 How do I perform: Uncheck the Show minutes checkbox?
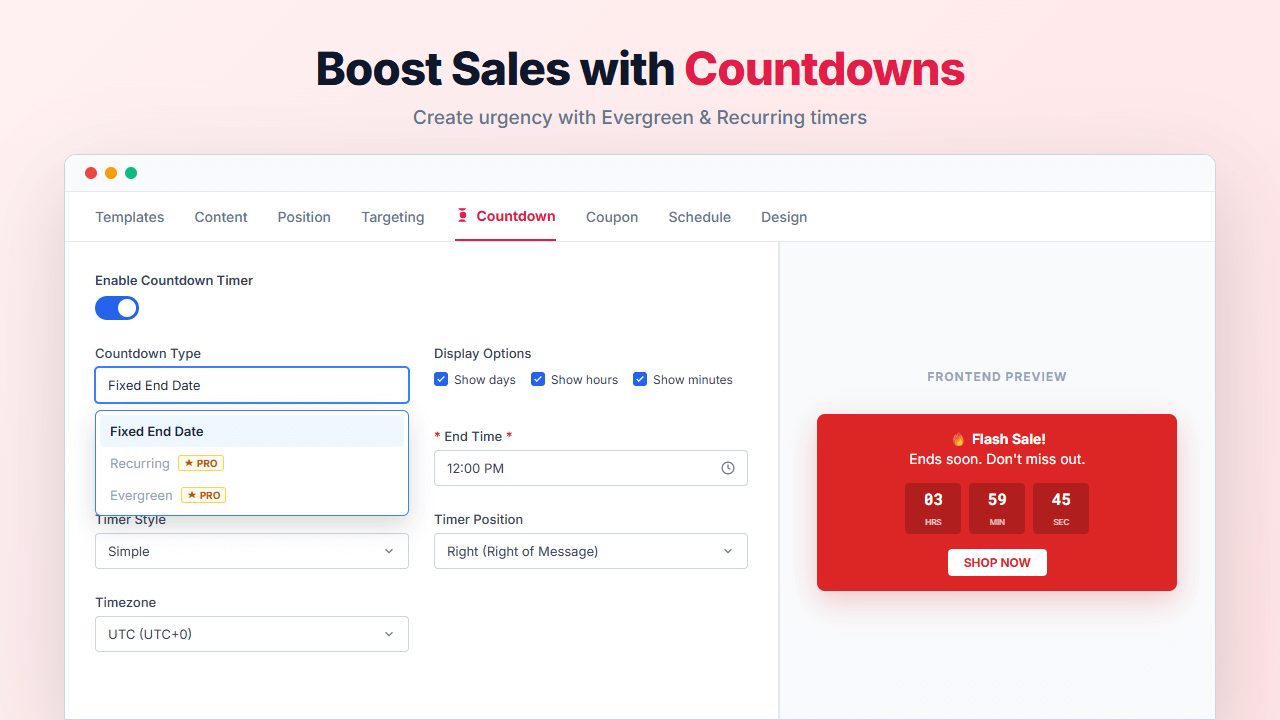click(x=640, y=379)
